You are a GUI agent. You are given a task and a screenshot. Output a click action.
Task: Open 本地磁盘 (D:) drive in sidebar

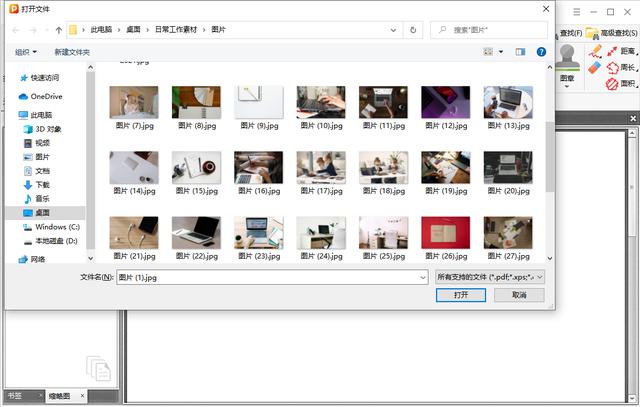point(51,241)
